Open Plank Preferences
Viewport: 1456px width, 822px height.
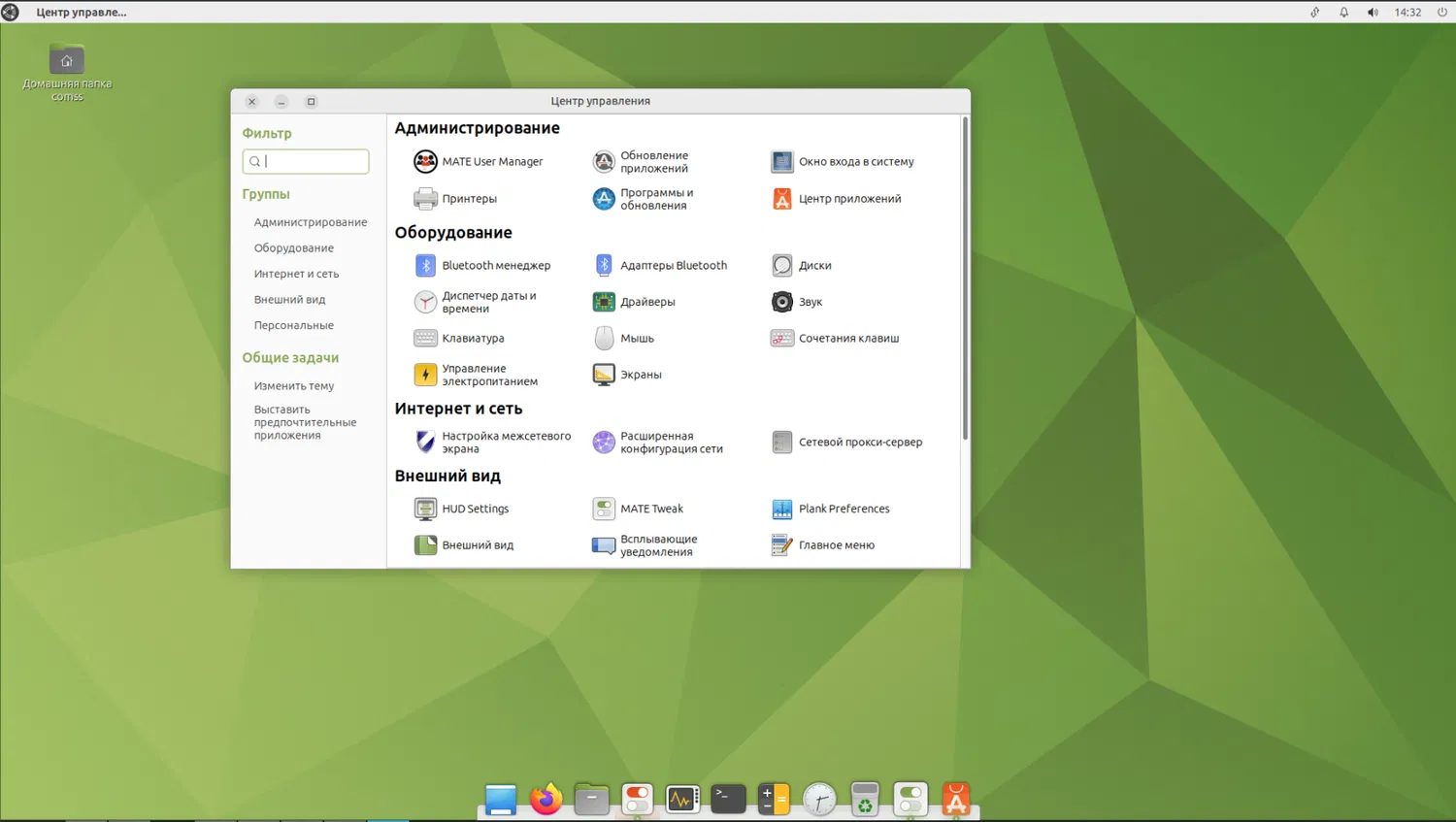(x=830, y=509)
